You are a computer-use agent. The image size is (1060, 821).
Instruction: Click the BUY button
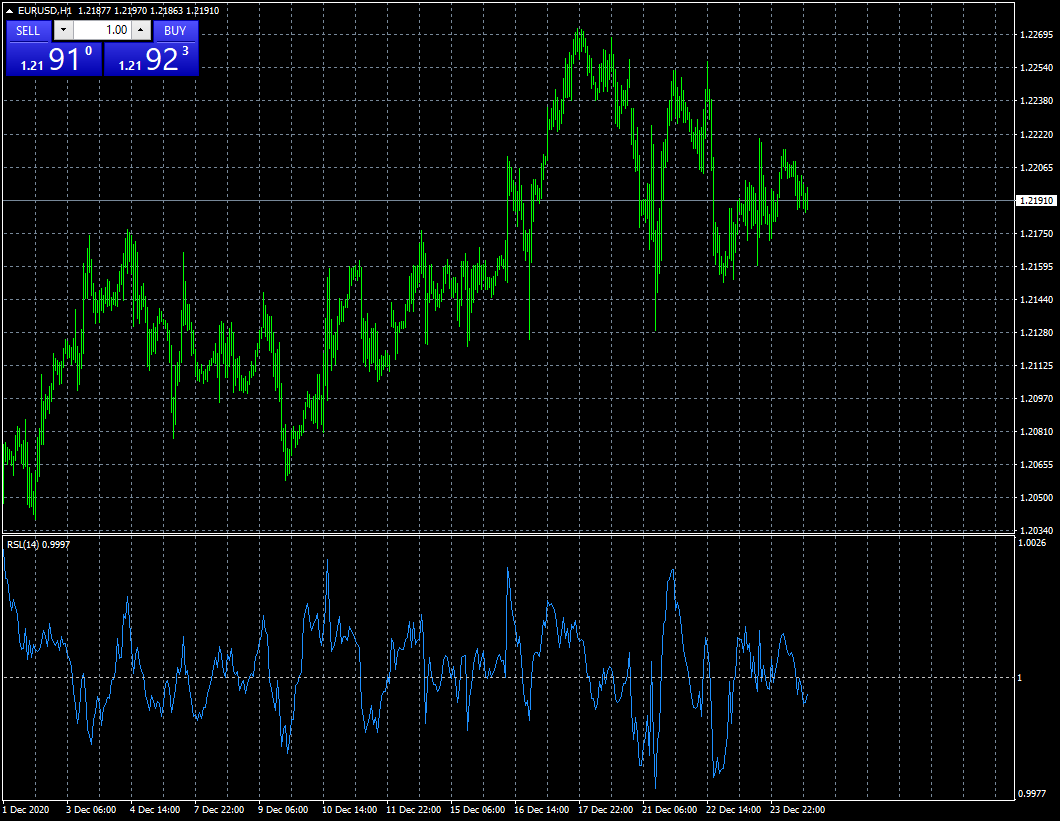[x=175, y=30]
